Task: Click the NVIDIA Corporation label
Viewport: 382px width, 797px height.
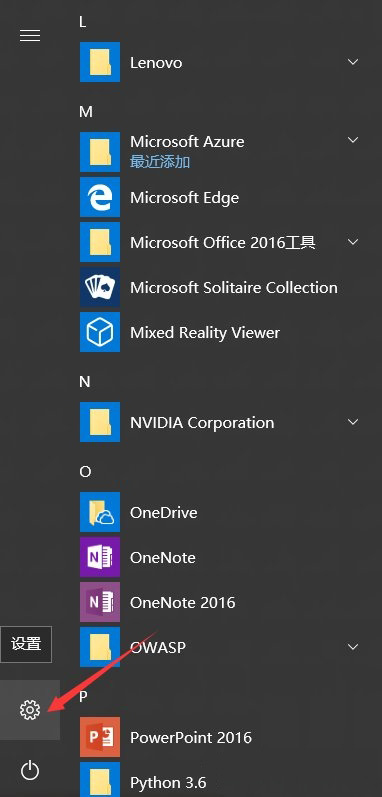Action: (202, 423)
